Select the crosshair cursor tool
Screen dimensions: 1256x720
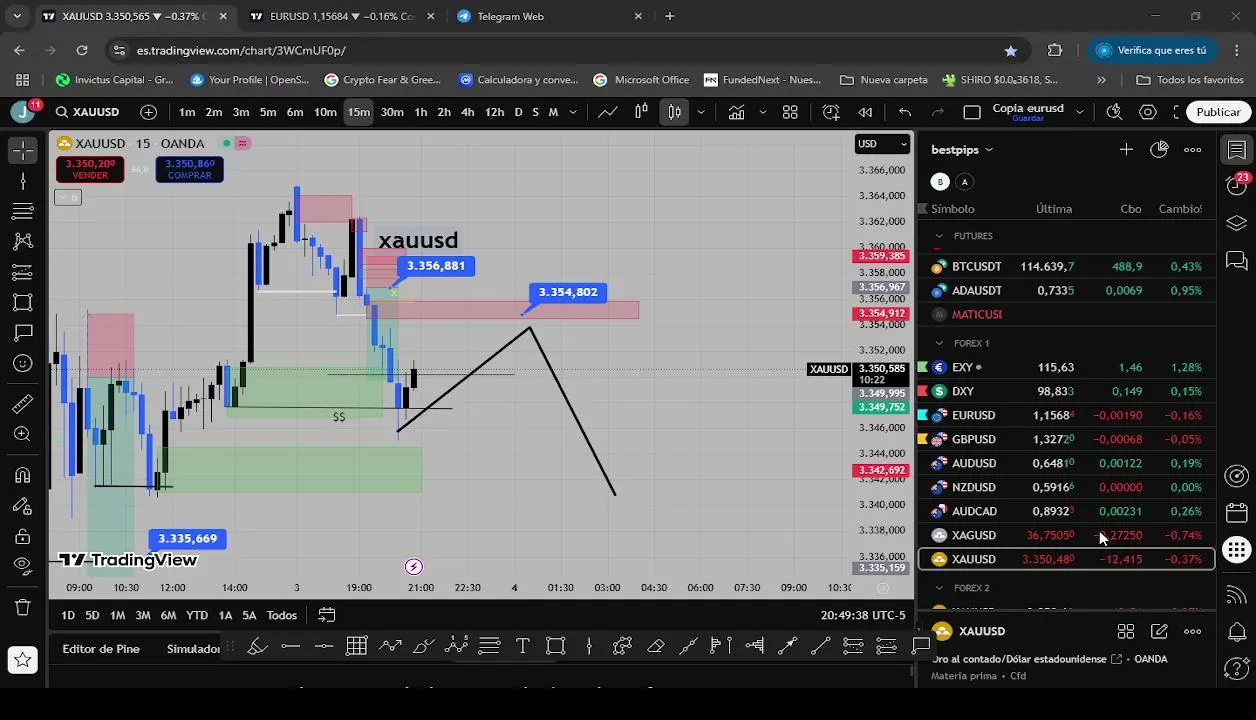click(x=23, y=150)
